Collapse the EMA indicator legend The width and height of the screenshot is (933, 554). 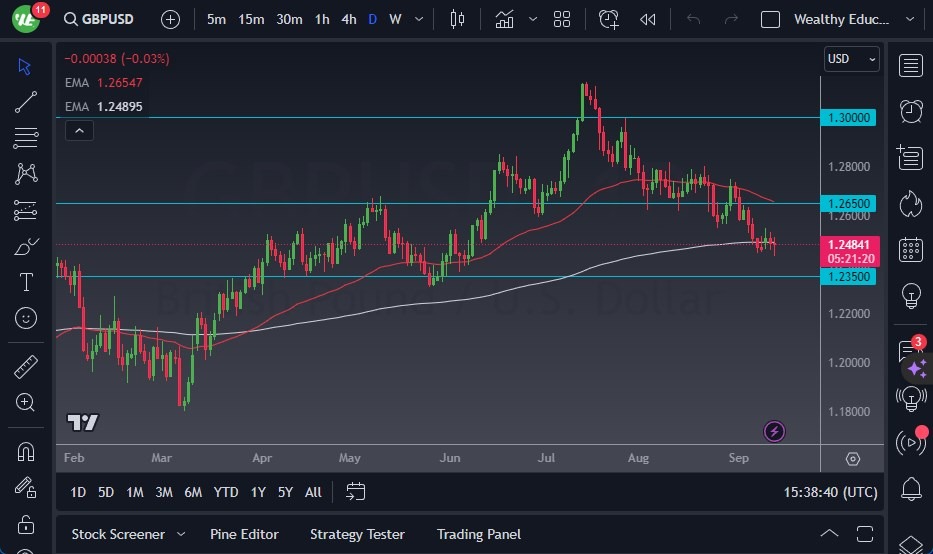[78, 130]
